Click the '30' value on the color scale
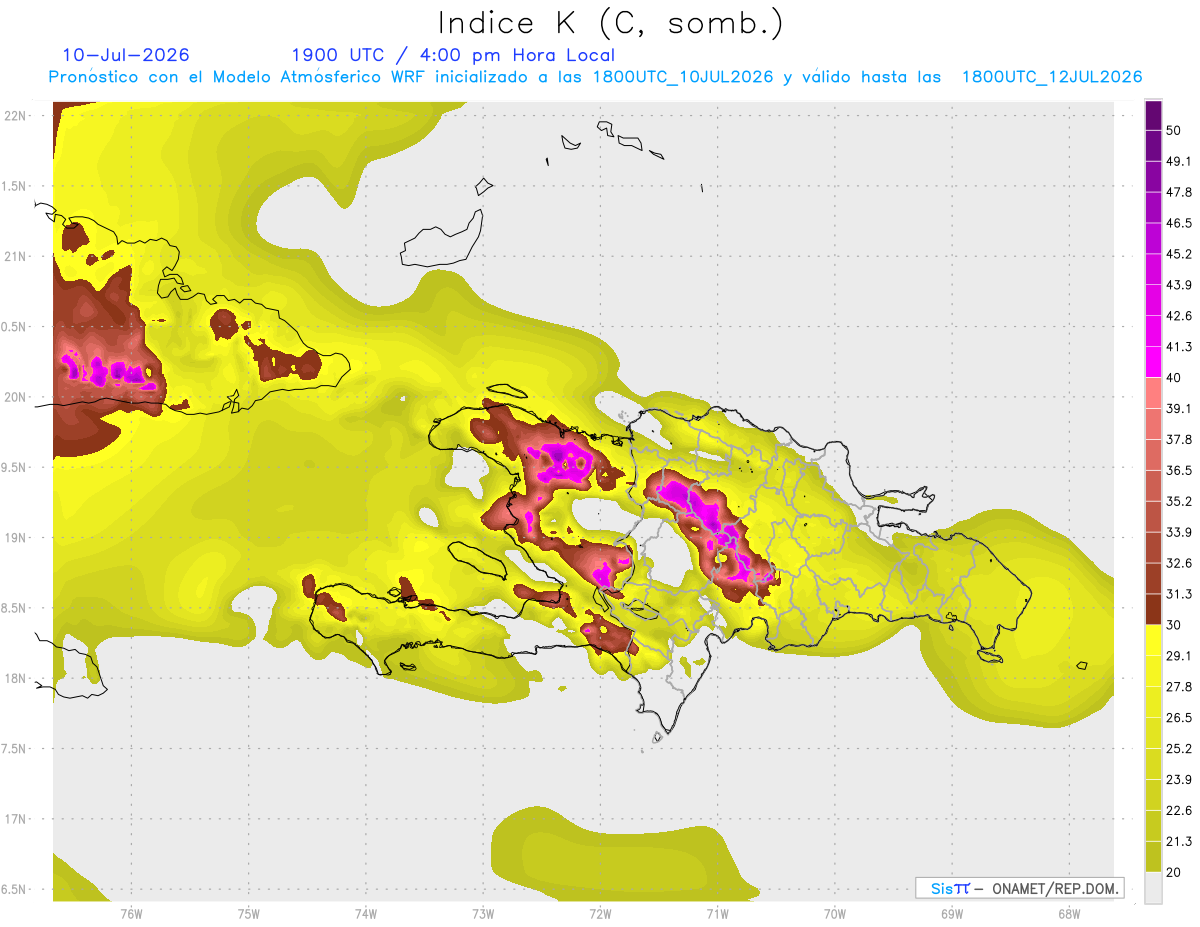This screenshot has height=927, width=1200. pyautogui.click(x=1174, y=625)
